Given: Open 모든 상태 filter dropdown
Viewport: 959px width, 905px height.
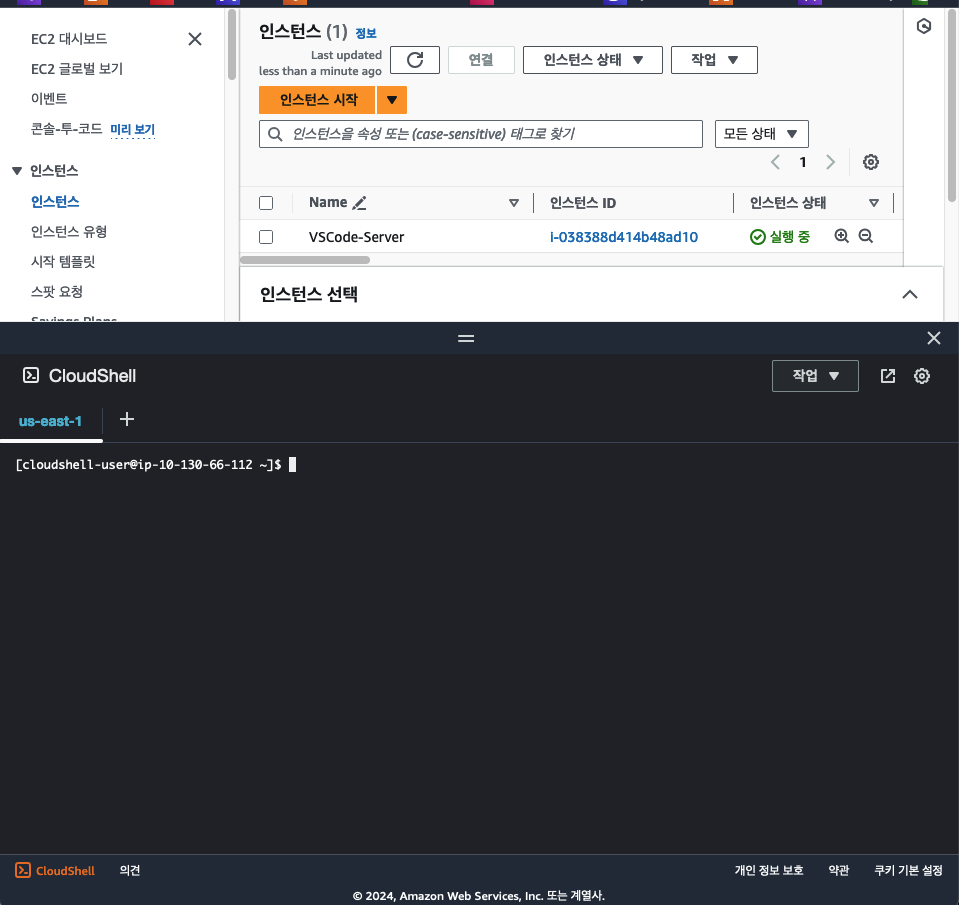Looking at the screenshot, I should 761,134.
